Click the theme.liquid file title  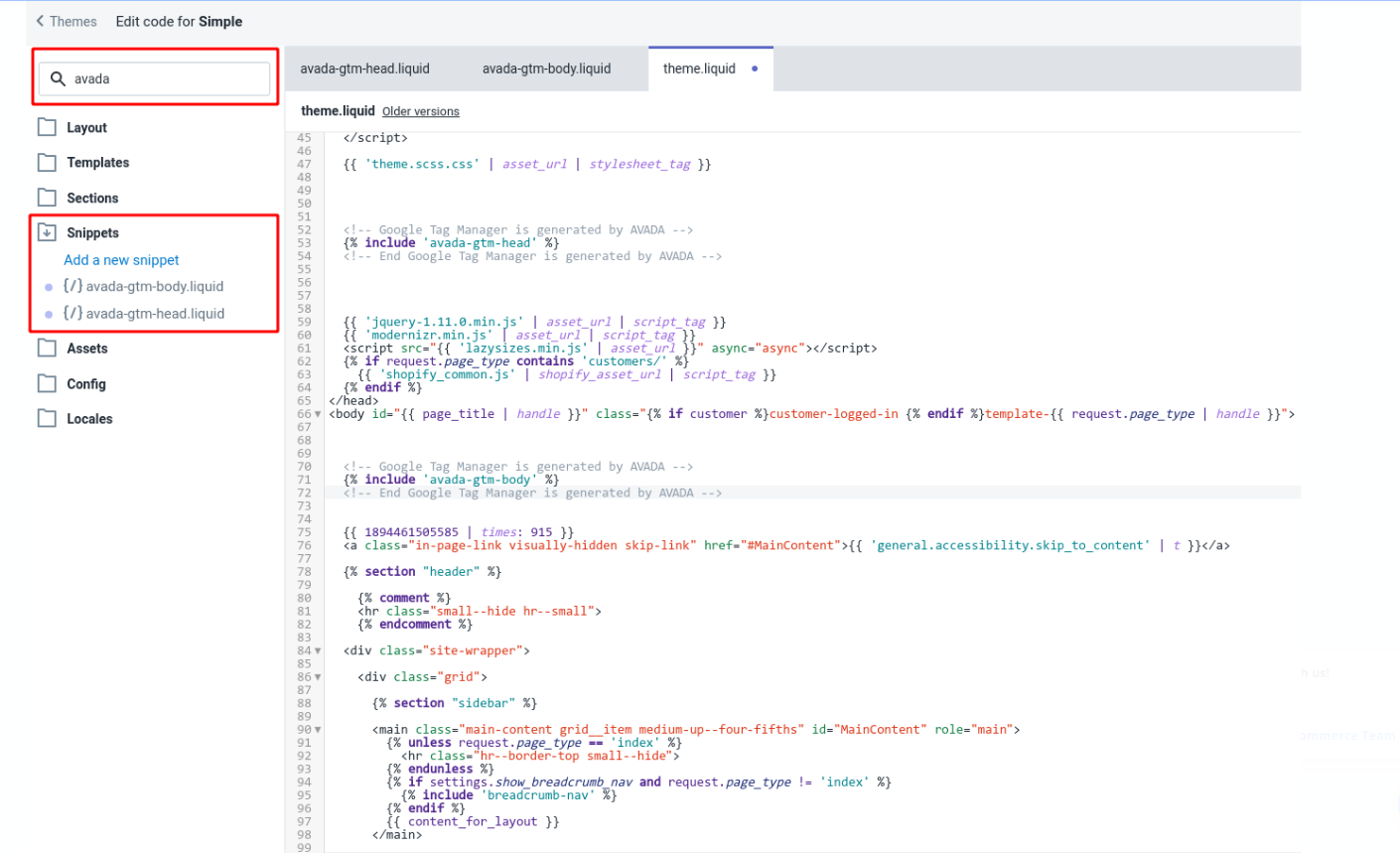tap(338, 111)
